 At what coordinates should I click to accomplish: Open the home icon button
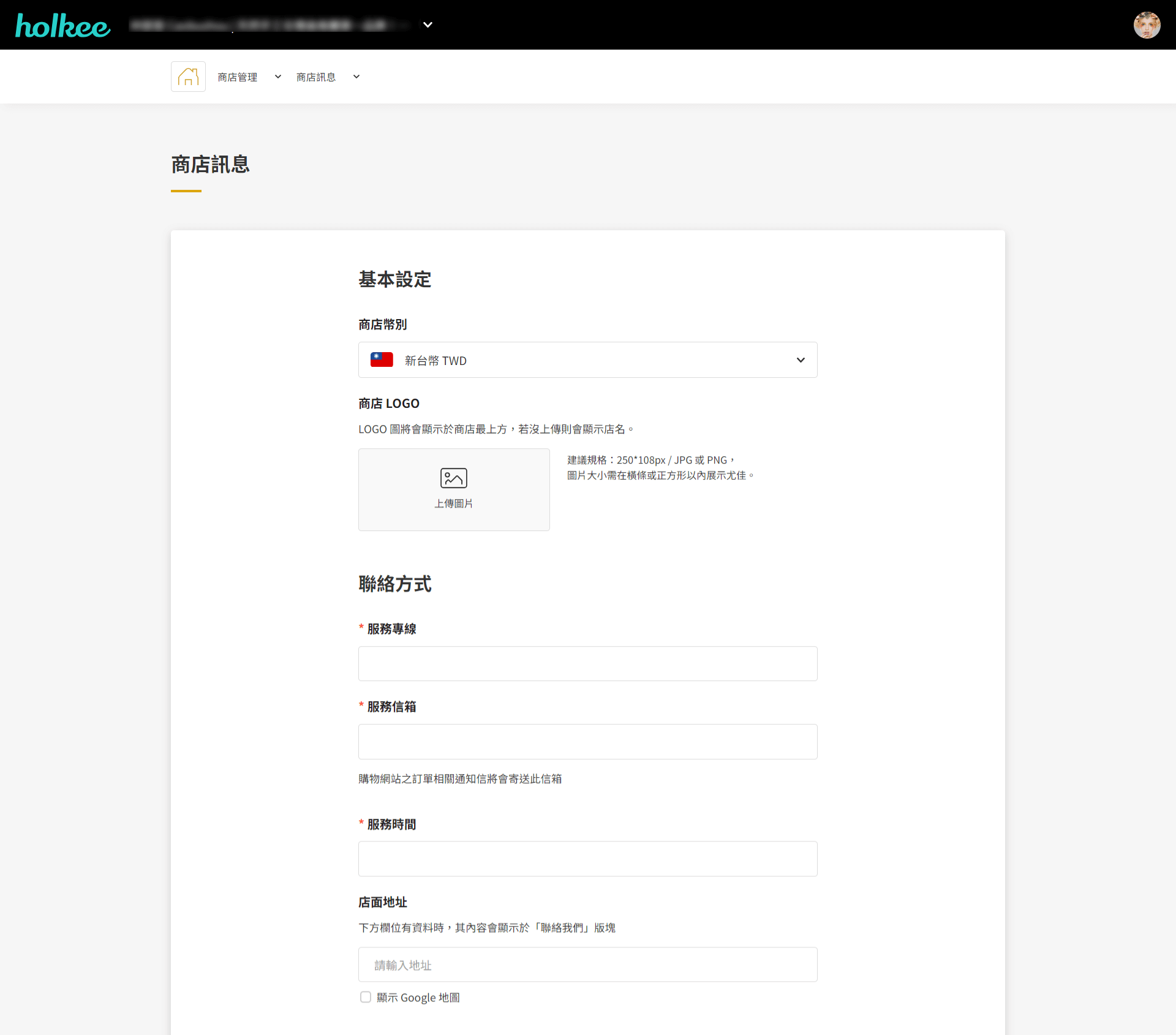pos(188,77)
